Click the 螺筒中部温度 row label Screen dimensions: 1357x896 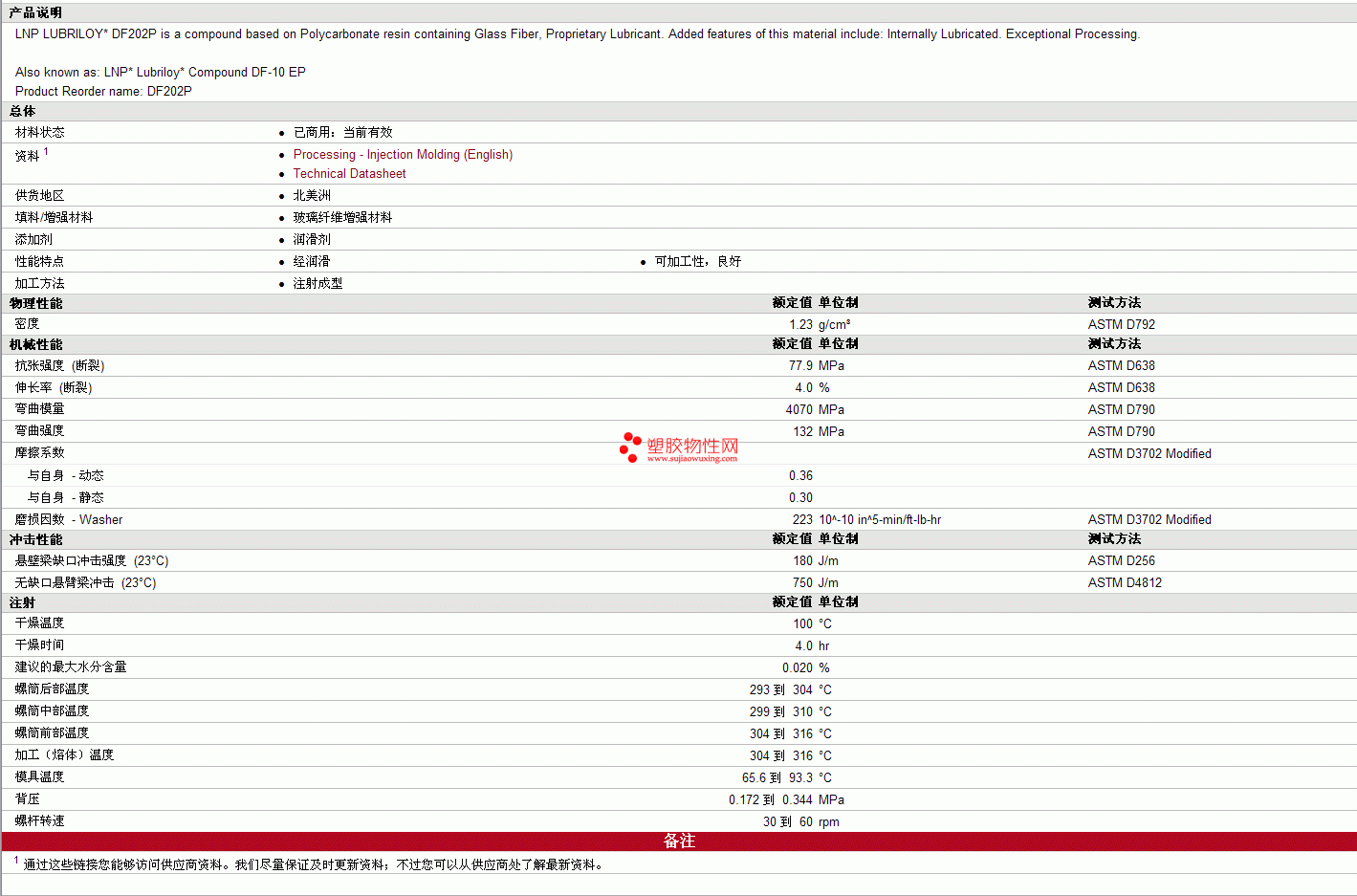click(52, 712)
